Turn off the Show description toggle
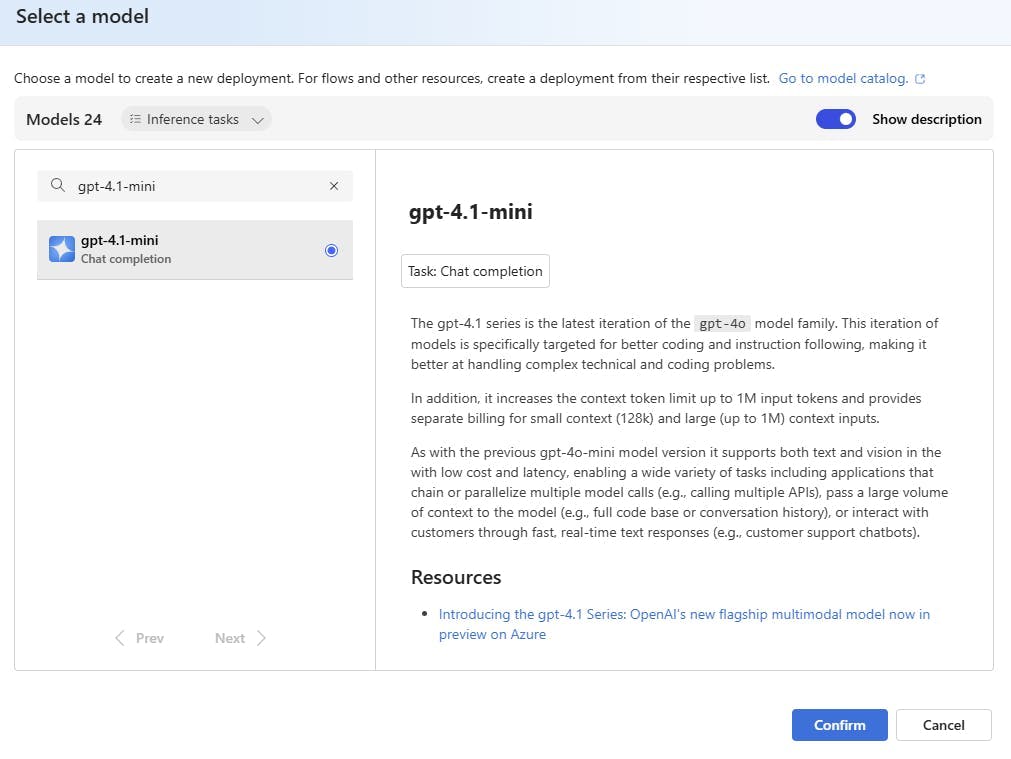This screenshot has width=1011, height=759. [x=836, y=119]
